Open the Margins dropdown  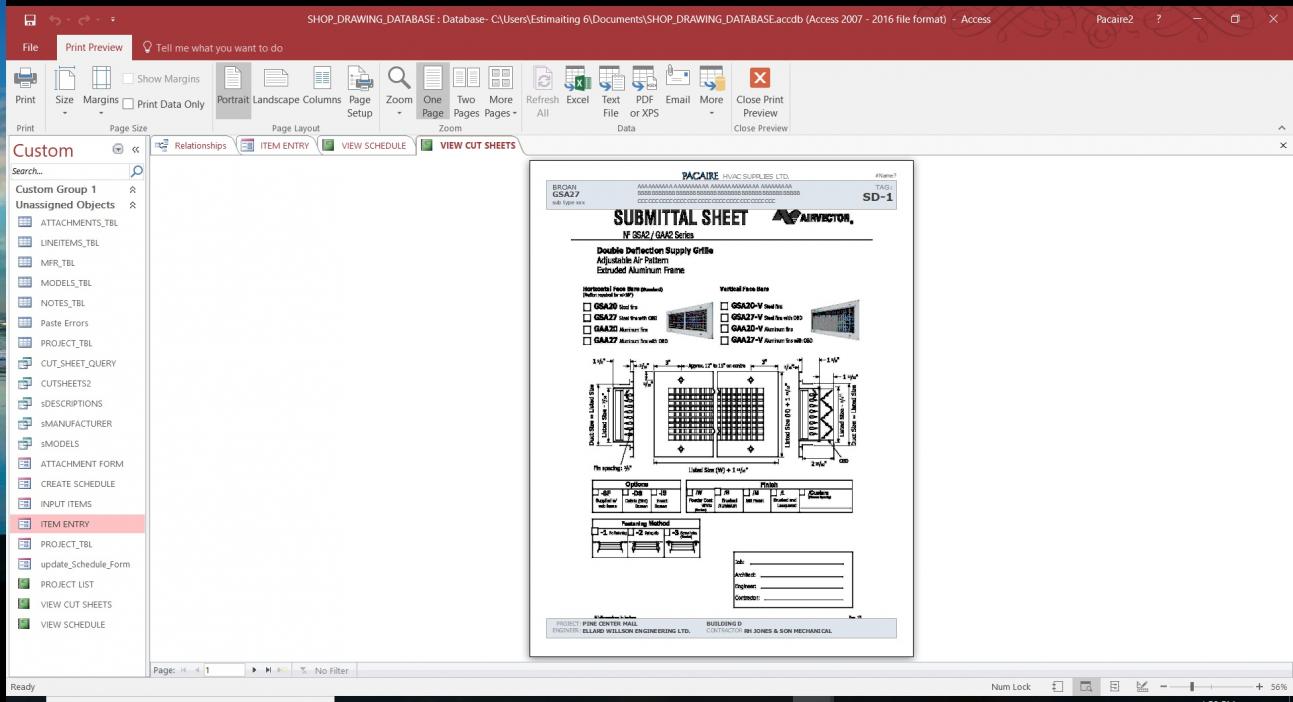point(100,91)
